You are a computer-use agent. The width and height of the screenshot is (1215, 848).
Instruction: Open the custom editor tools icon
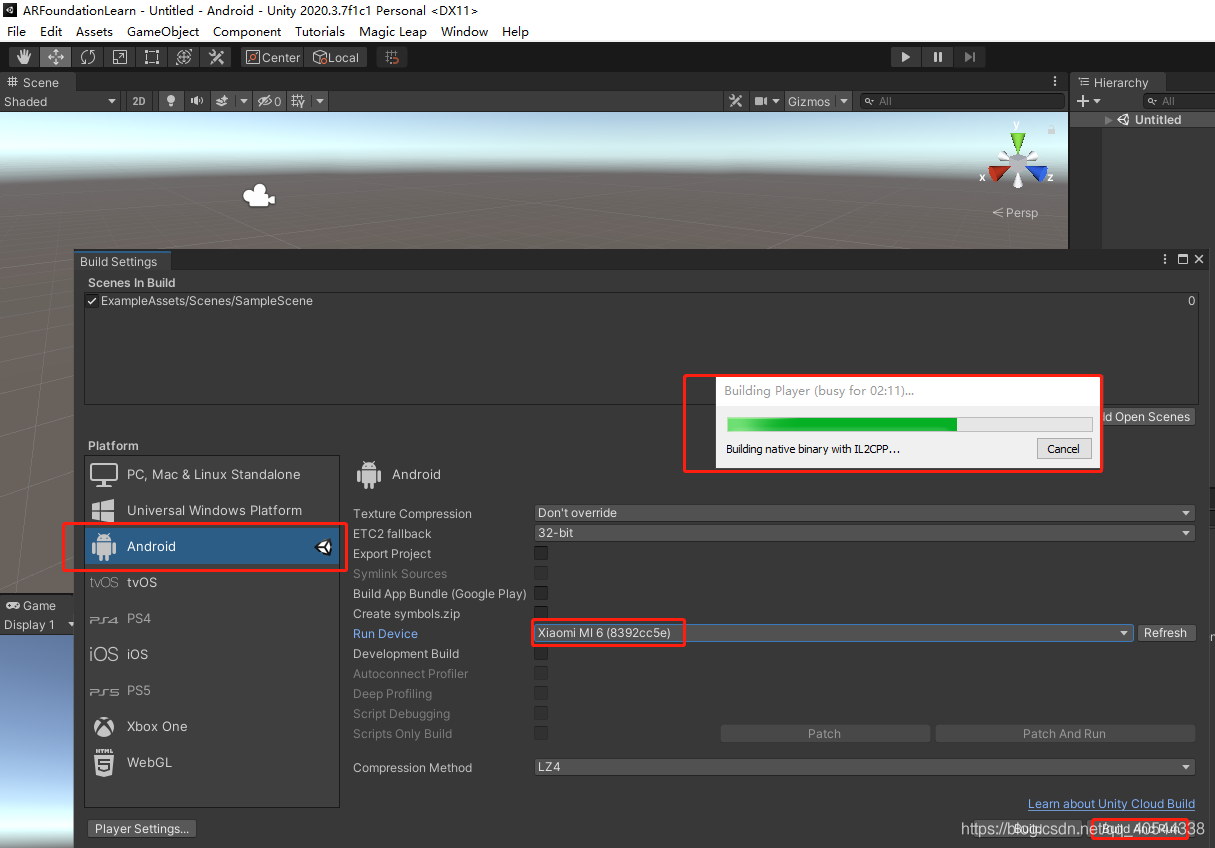tap(216, 57)
